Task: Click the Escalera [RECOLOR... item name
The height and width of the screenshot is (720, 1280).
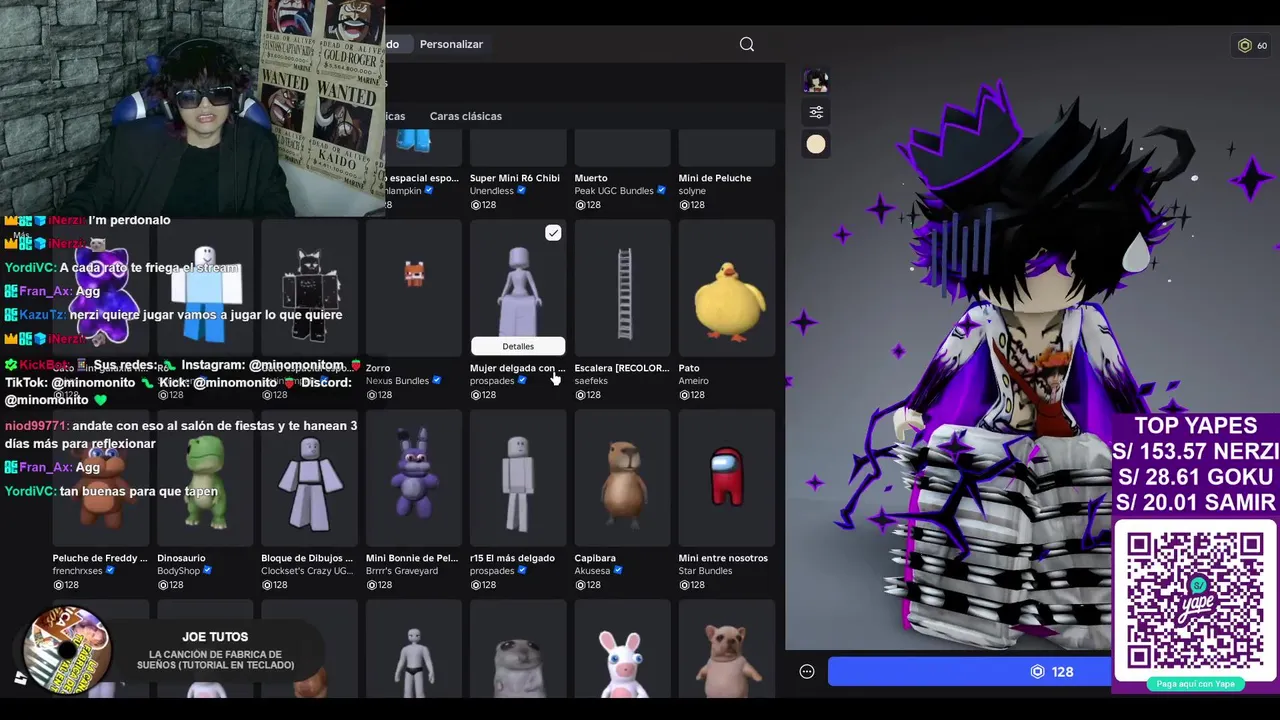Action: coord(622,368)
